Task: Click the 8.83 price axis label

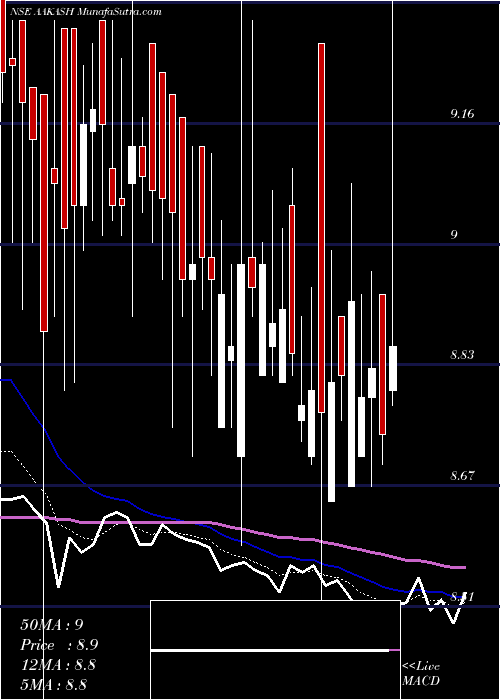Action: pos(462,355)
